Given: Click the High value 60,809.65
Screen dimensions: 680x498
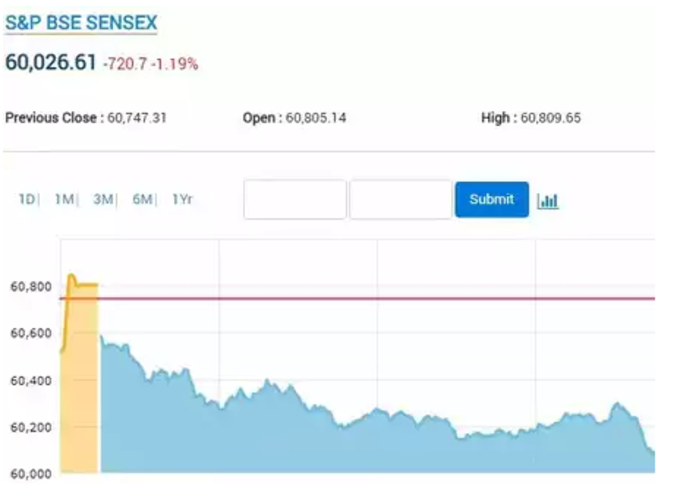Looking at the screenshot, I should click(x=550, y=118).
